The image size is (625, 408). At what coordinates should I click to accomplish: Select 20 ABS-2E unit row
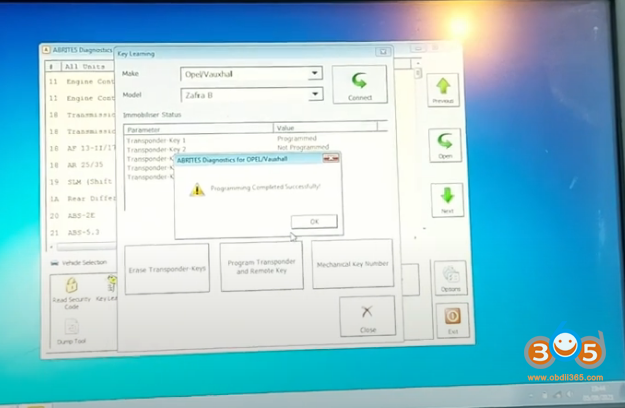[81, 216]
